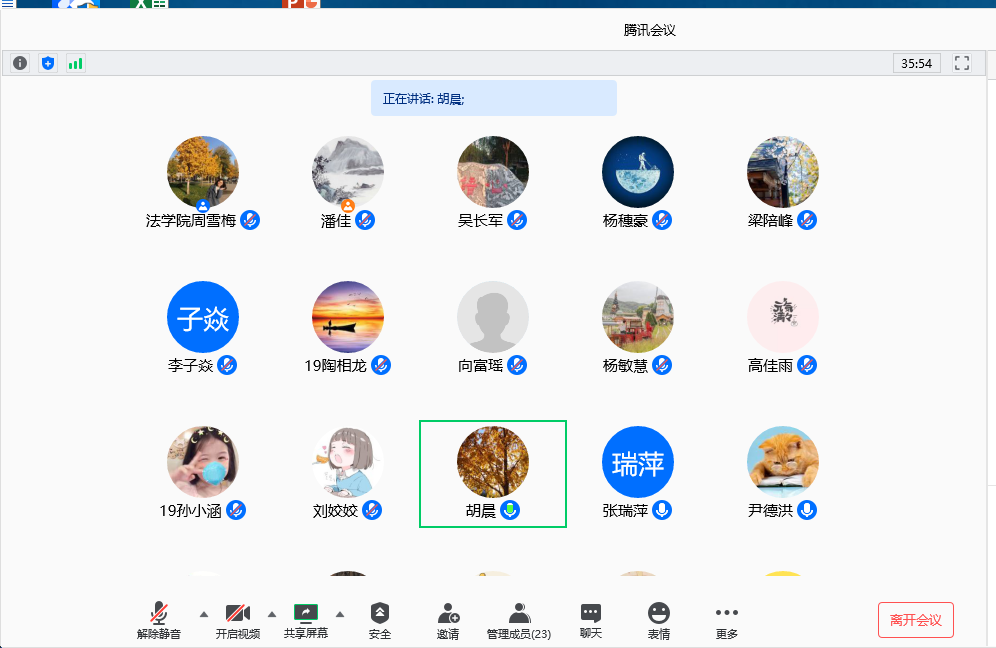The image size is (996, 648).
Task: Click the name label 19陶相龙
Action: tap(335, 365)
